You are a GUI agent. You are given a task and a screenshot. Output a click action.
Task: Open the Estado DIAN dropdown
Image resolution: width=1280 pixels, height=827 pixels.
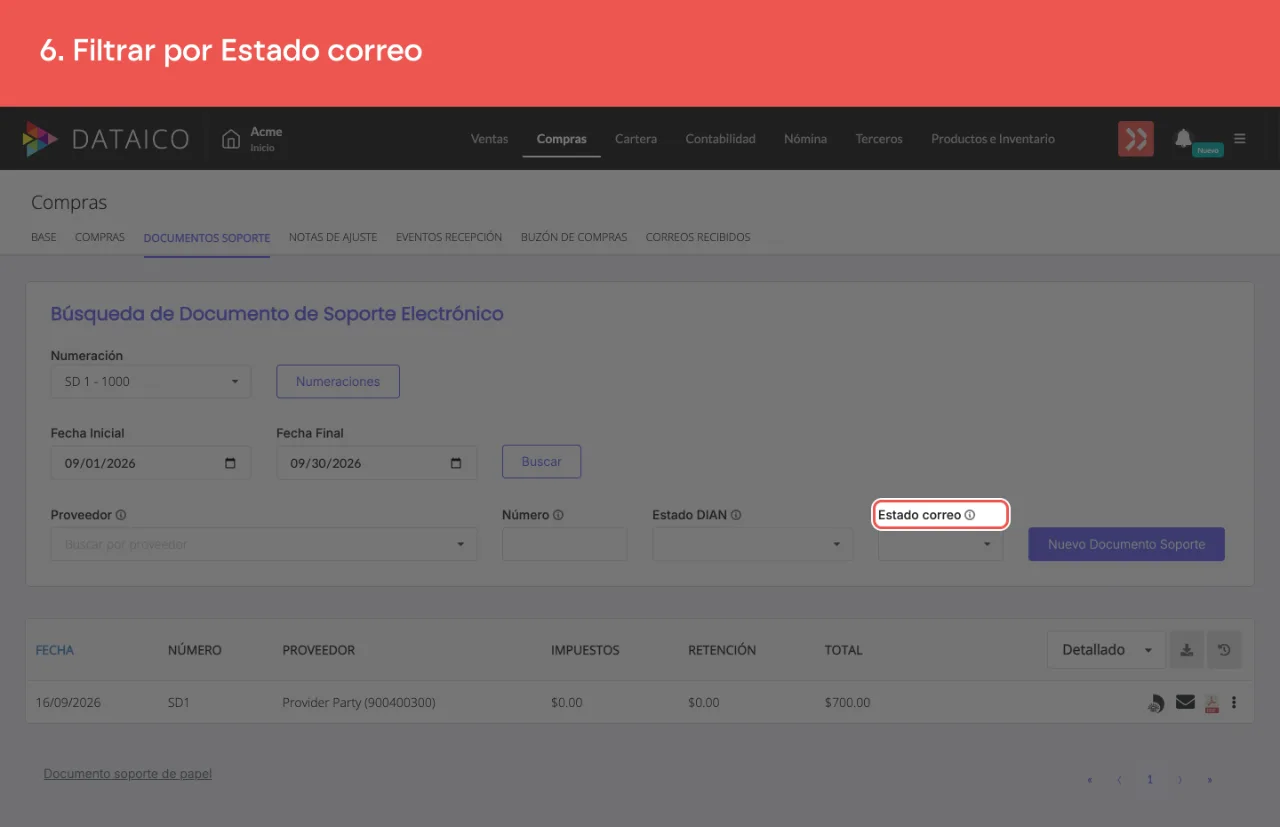pos(753,544)
